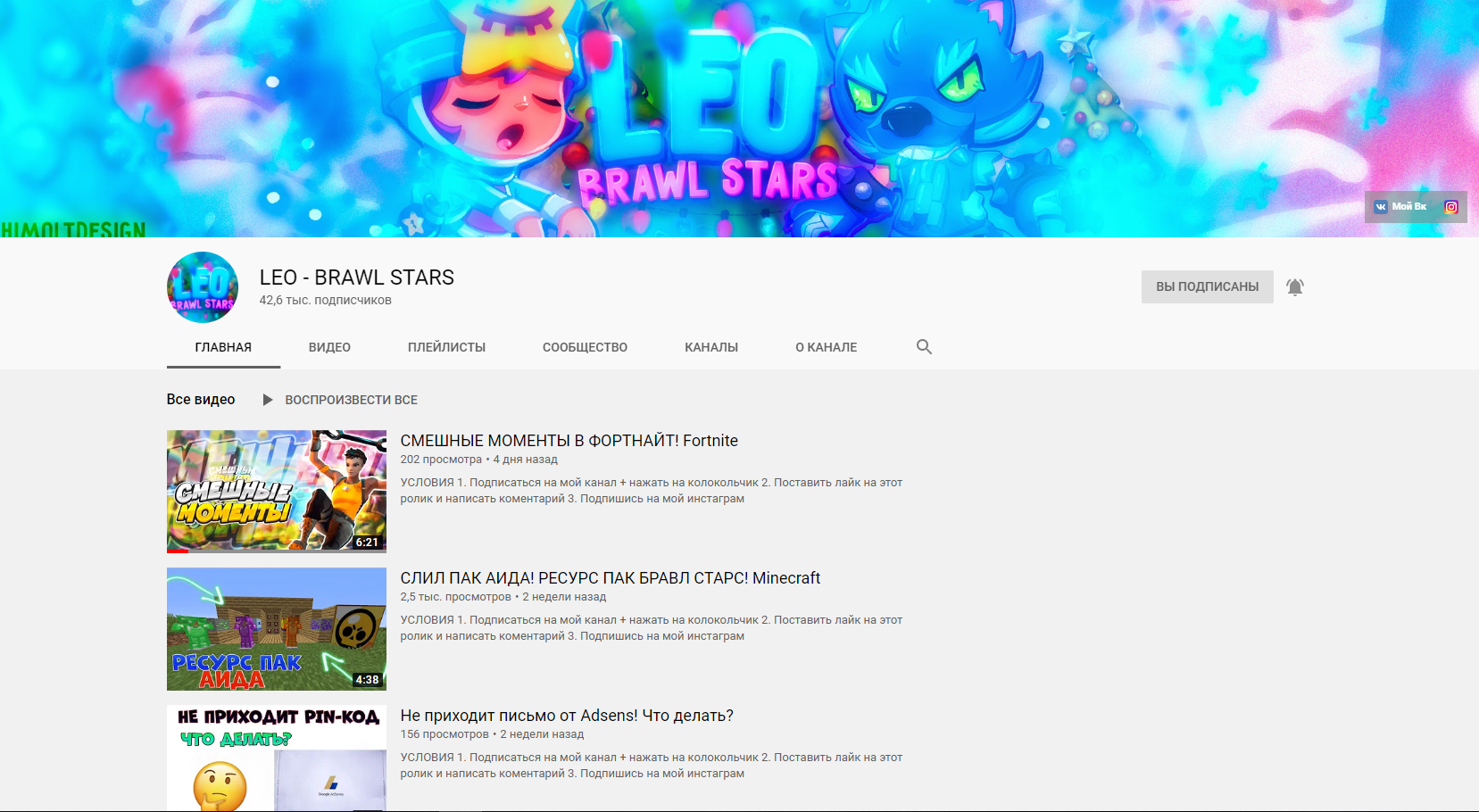Open video title СМЕШНЫЕ МОМЕНТЫ В ФОРТНАЙТ

(569, 441)
